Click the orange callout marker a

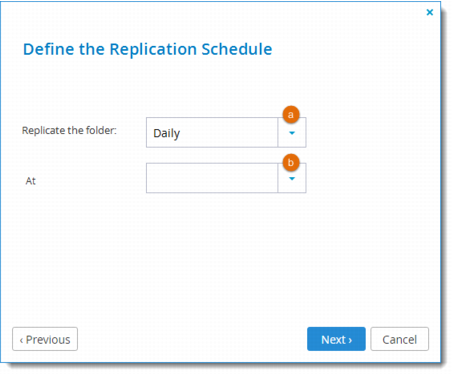click(291, 115)
